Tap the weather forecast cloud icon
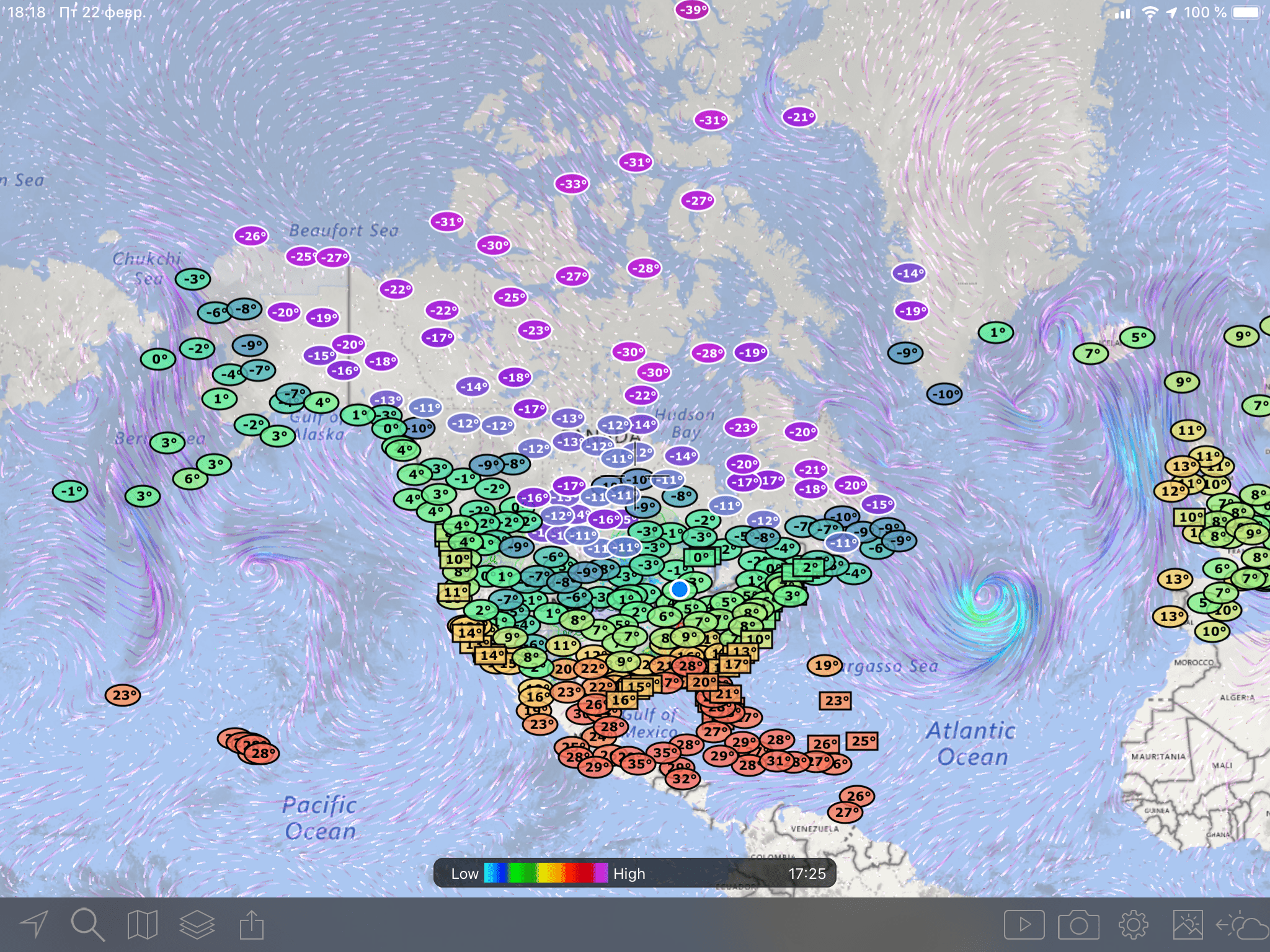Image resolution: width=1270 pixels, height=952 pixels. pyautogui.click(x=1242, y=926)
